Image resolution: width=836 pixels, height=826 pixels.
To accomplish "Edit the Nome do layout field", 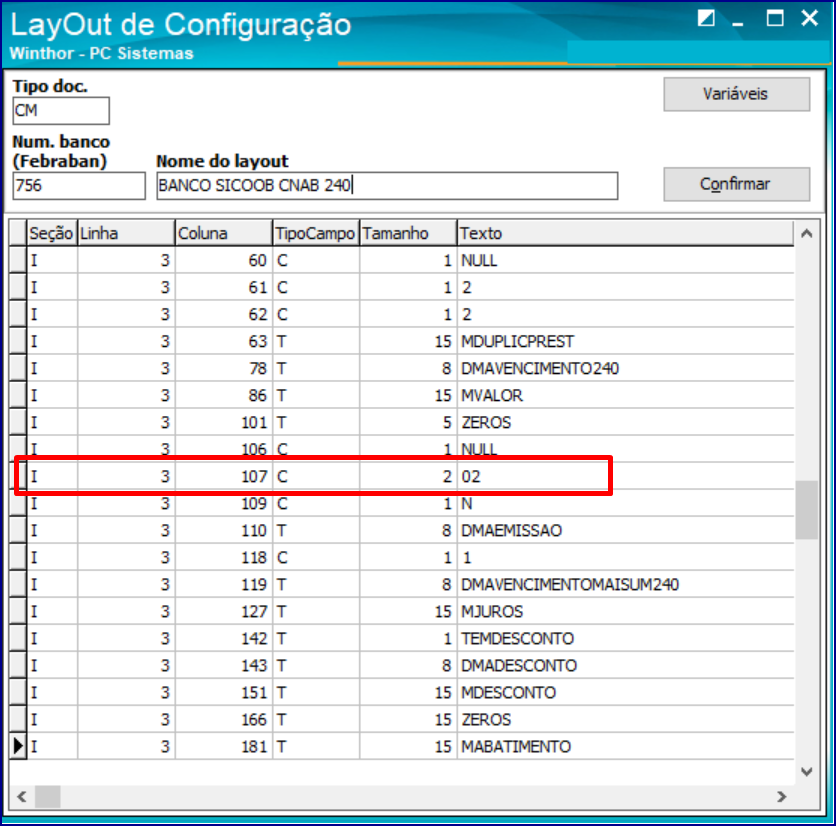I will [387, 186].
